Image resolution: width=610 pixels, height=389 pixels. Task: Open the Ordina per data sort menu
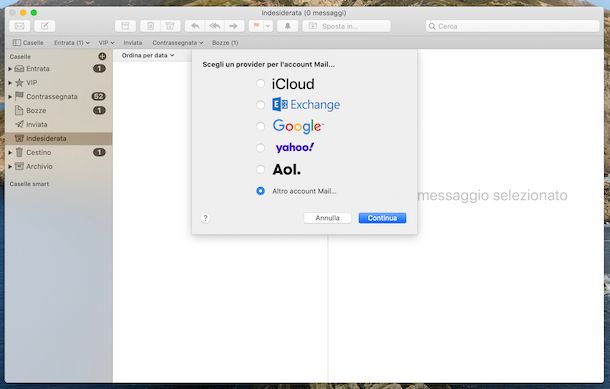(148, 55)
